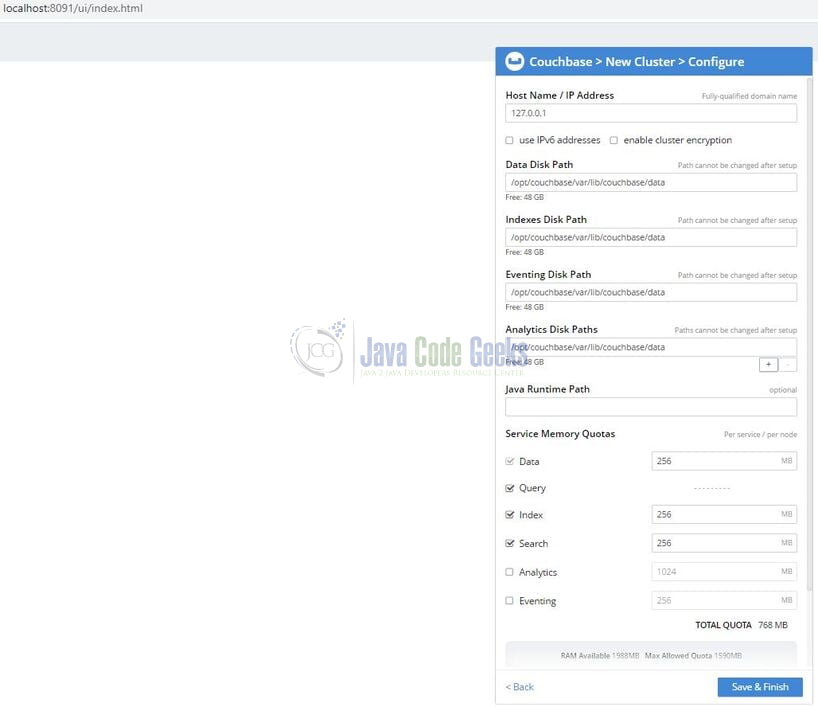Viewport: 818px width, 707px height.
Task: Select the Data memory quota value
Action: tap(724, 461)
